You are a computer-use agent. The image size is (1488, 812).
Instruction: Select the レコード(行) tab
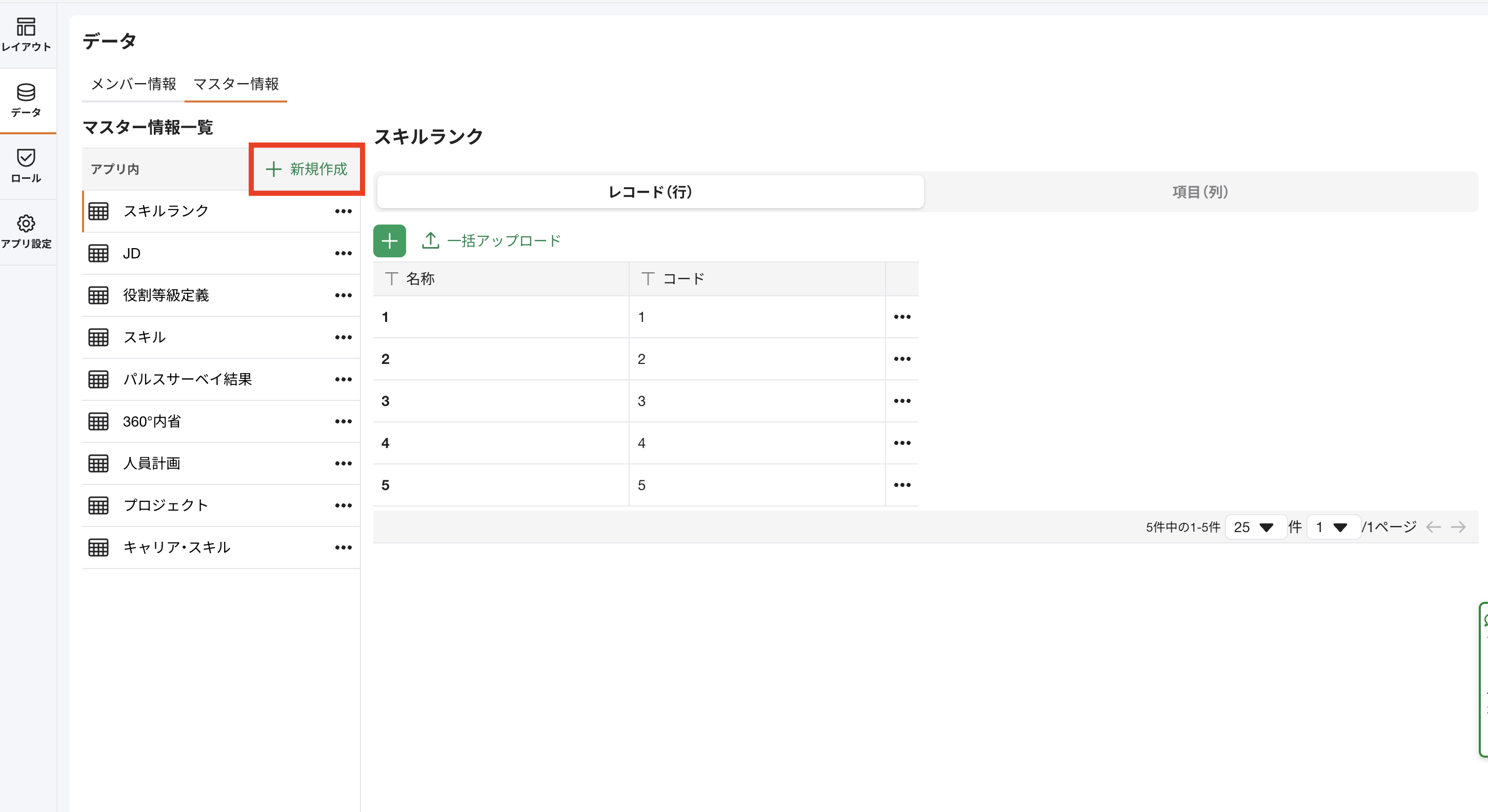pos(650,192)
